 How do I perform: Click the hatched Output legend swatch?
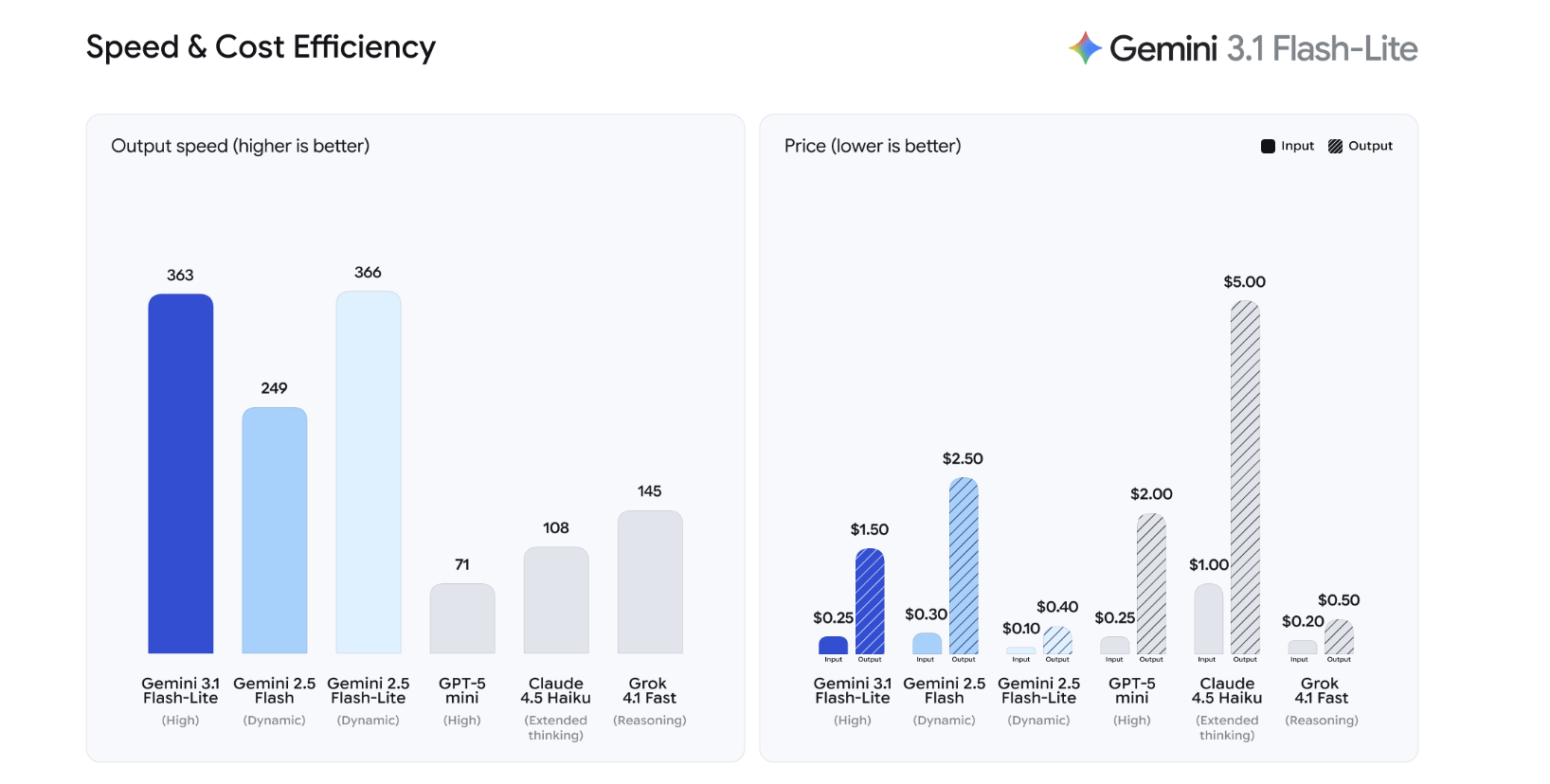[1335, 146]
